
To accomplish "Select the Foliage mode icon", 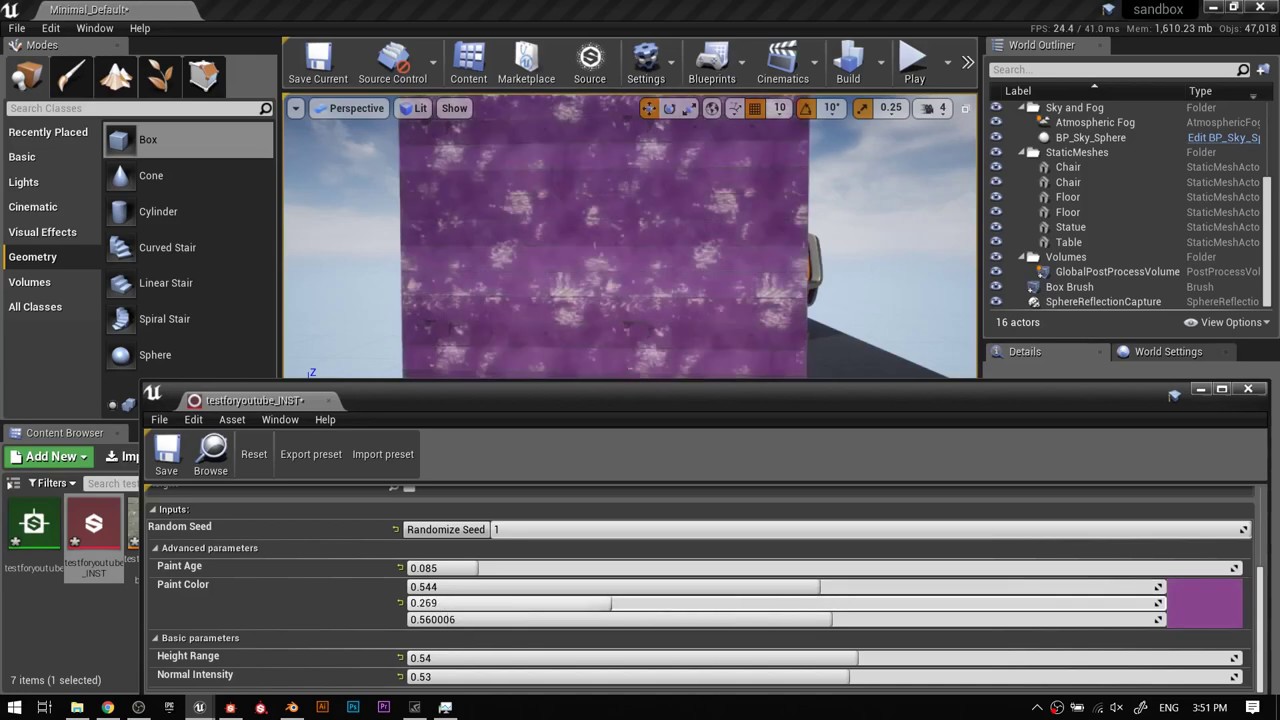I will (x=159, y=76).
